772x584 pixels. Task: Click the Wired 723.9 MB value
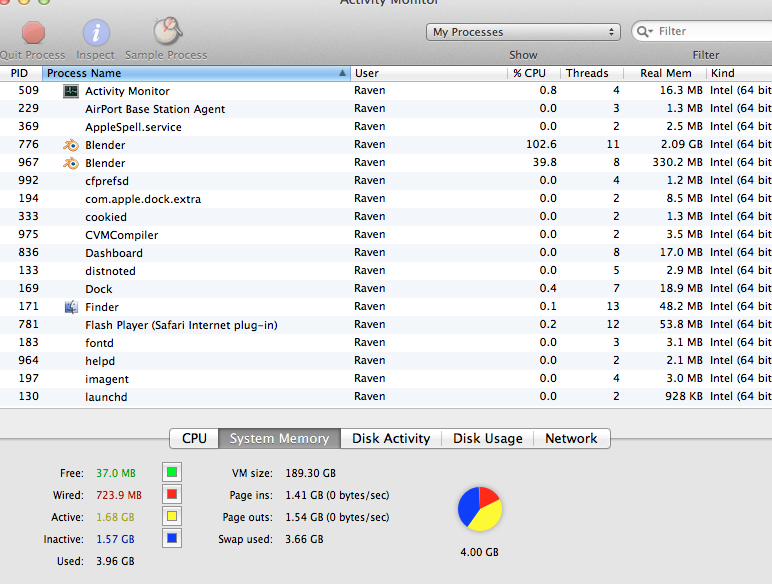[x=119, y=495]
